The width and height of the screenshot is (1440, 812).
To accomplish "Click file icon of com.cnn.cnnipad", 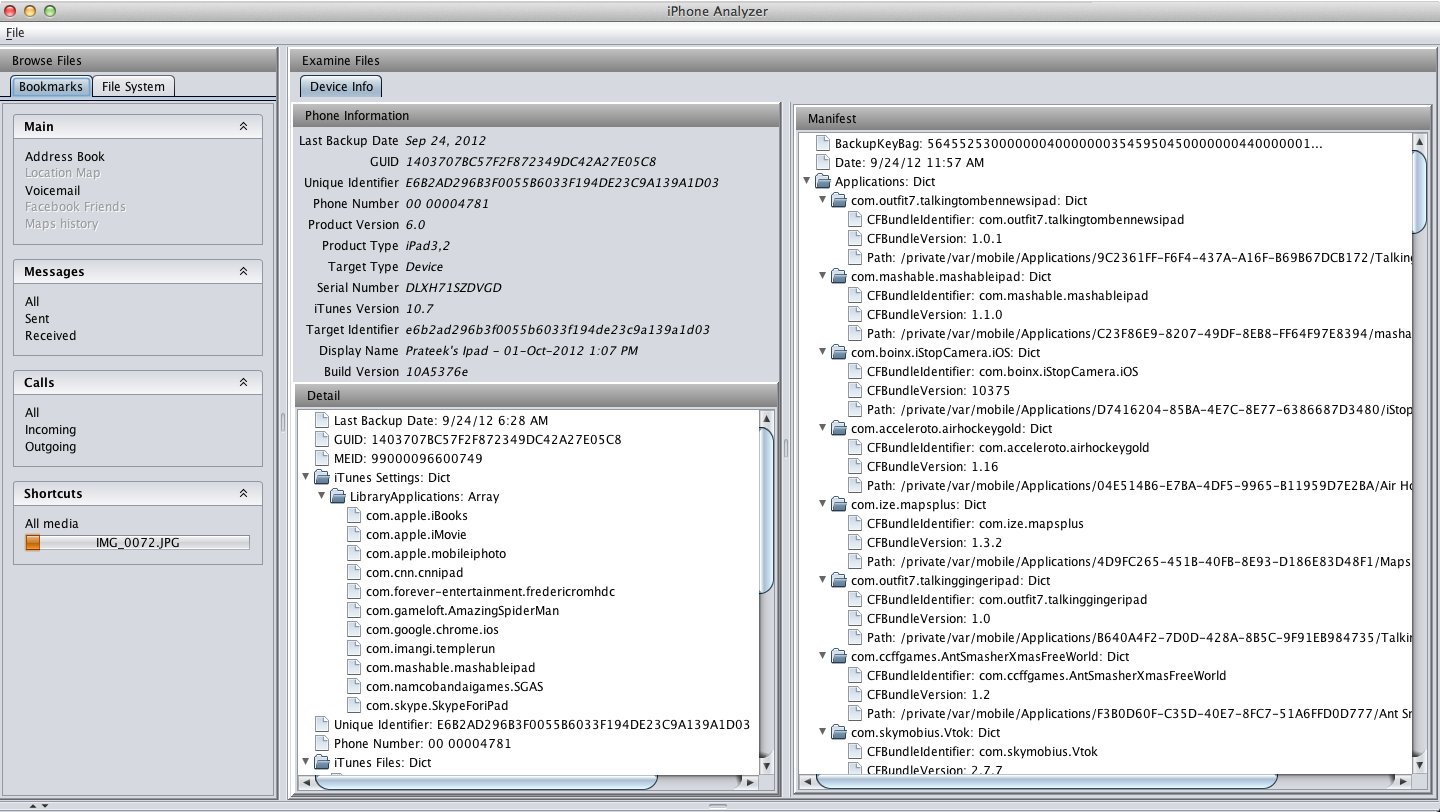I will click(x=354, y=573).
